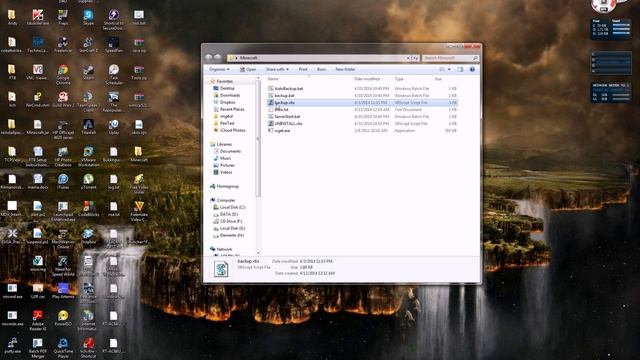Open the Steam desktop shortcut

point(89,72)
